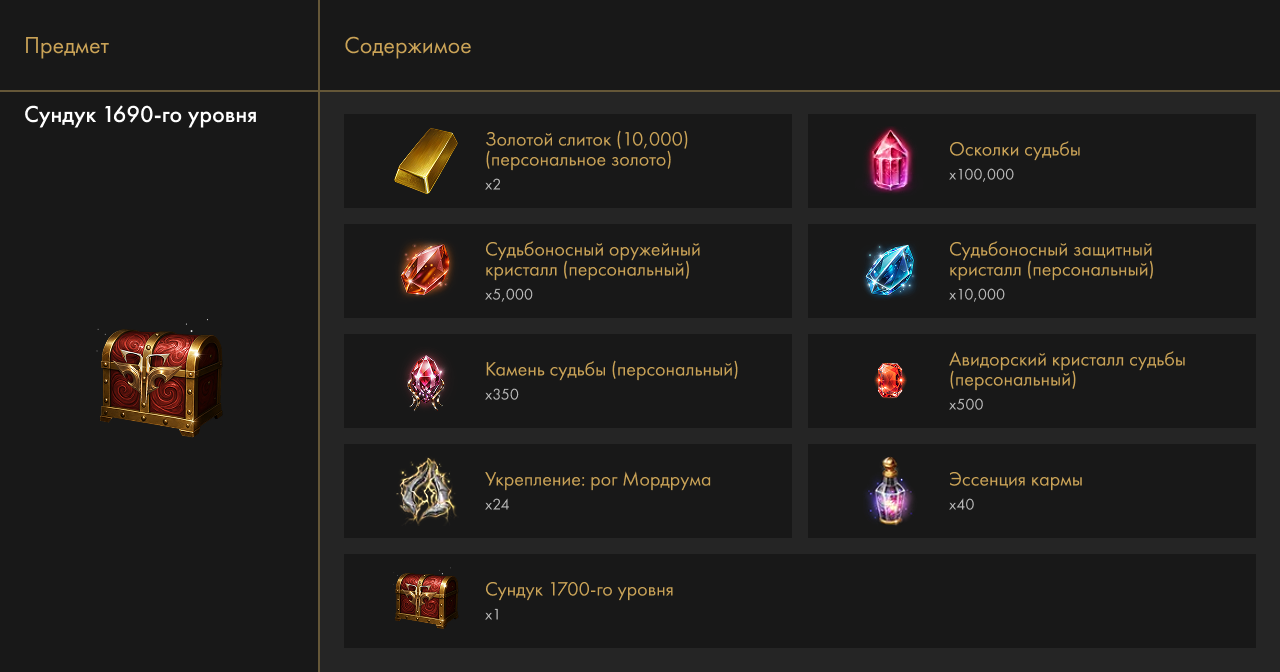This screenshot has width=1280, height=672.
Task: Click the рог Мордрума reinforcement icon
Action: (x=426, y=491)
